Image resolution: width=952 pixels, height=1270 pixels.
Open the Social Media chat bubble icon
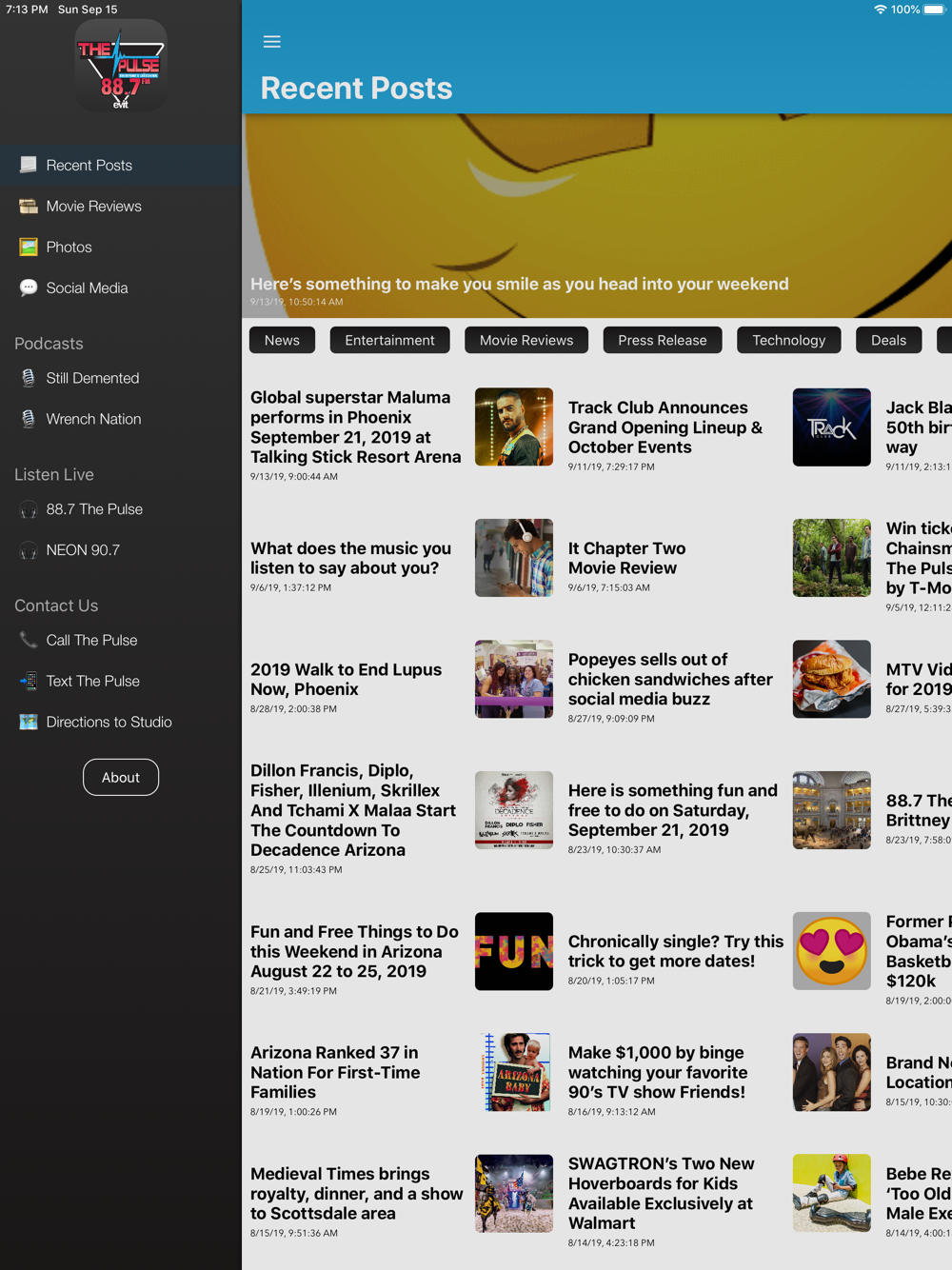coord(29,288)
